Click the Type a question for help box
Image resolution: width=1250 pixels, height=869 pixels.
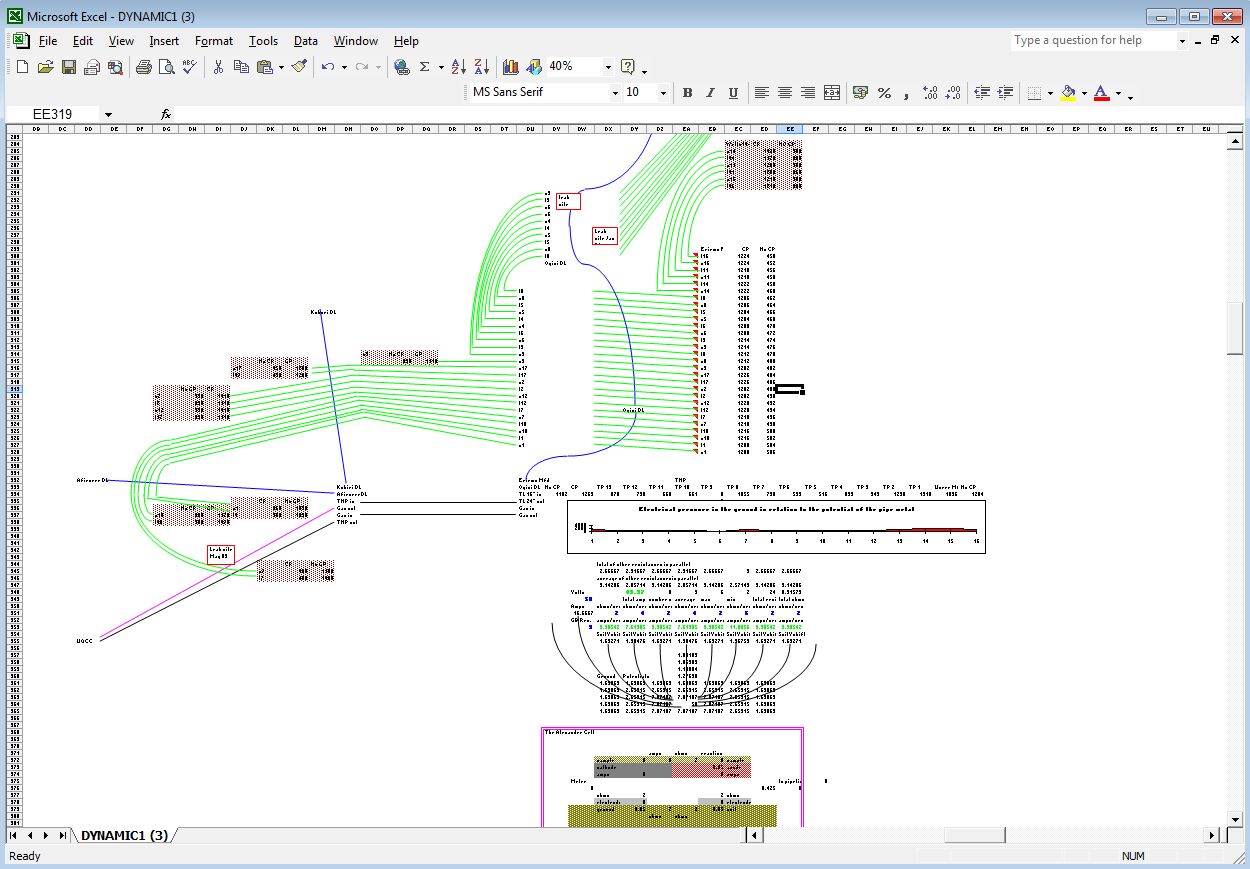1092,41
